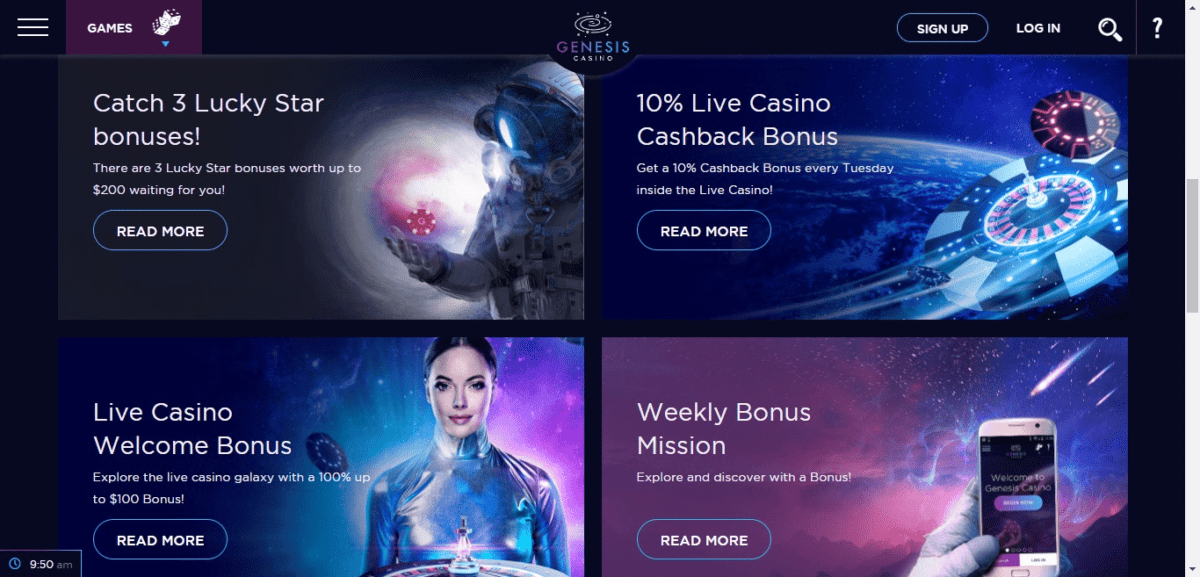This screenshot has height=577, width=1200.
Task: Expand the Games dropdown arrow
Action: [165, 44]
